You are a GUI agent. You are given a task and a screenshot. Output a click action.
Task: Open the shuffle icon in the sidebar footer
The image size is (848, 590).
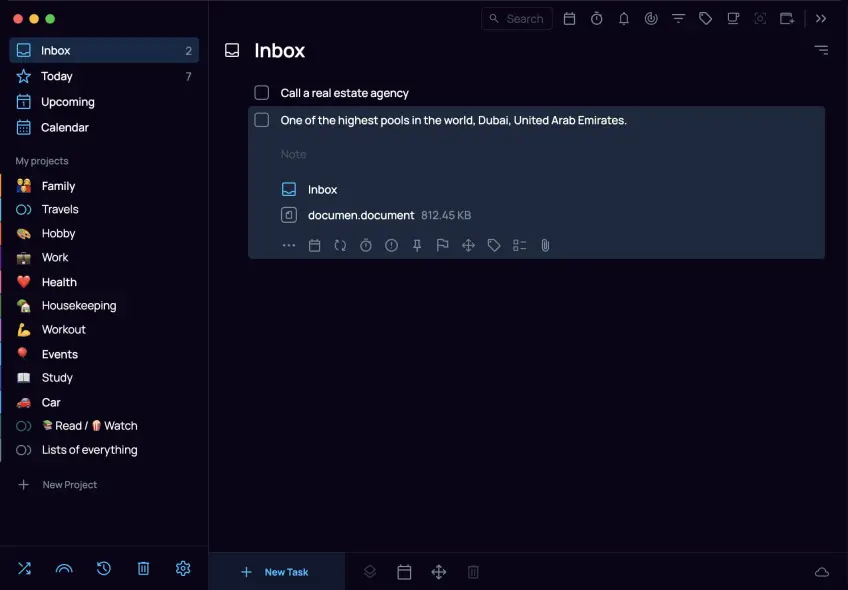[25, 568]
